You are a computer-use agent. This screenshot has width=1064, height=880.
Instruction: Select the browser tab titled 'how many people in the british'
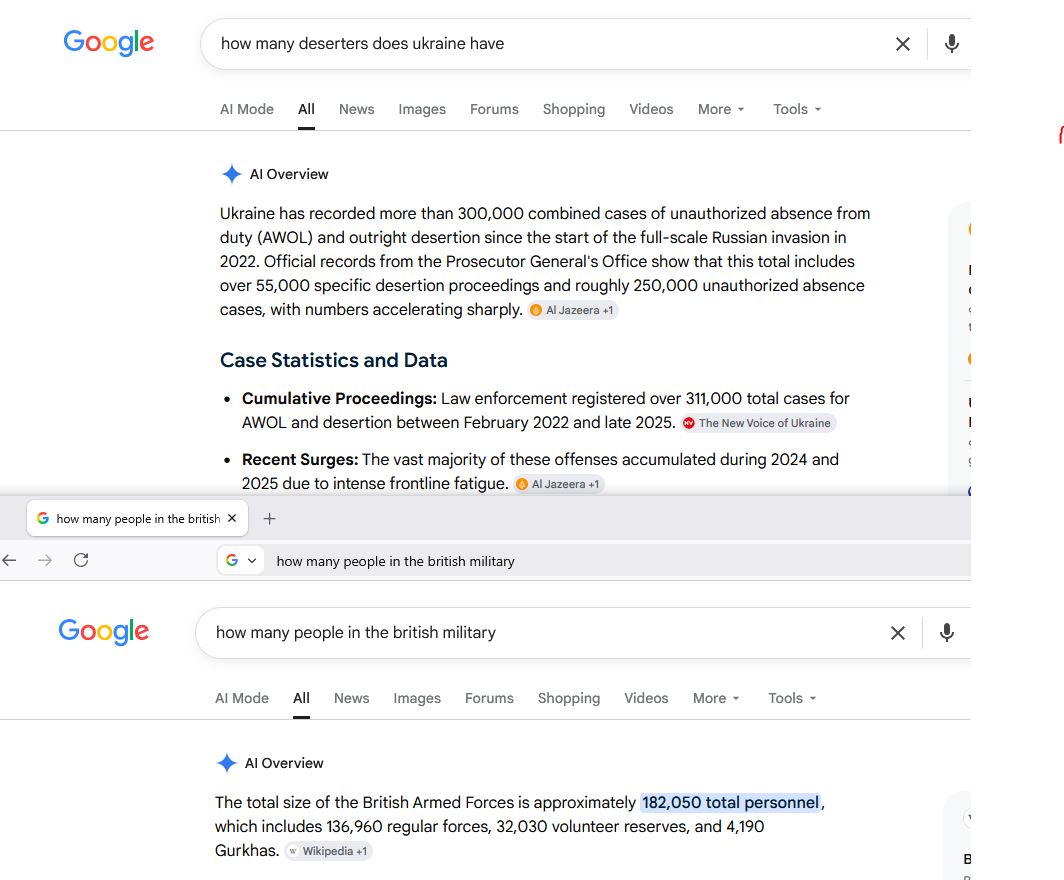pos(138,518)
